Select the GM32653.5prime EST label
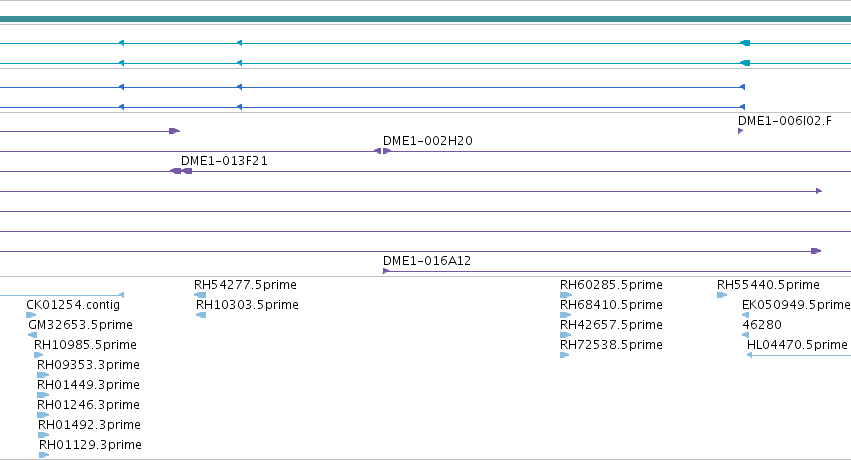This screenshot has height=460, width=851. click(80, 325)
